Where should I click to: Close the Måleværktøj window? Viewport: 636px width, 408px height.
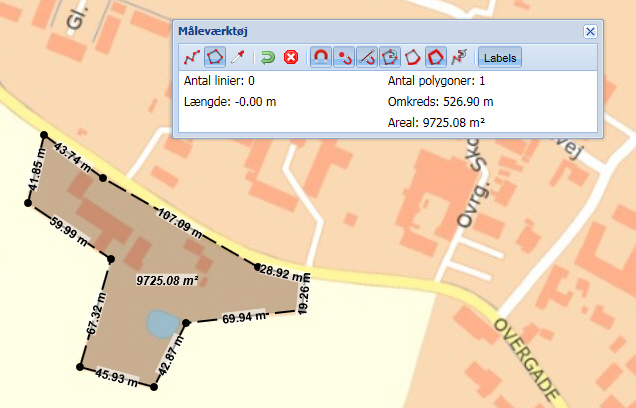coord(590,31)
